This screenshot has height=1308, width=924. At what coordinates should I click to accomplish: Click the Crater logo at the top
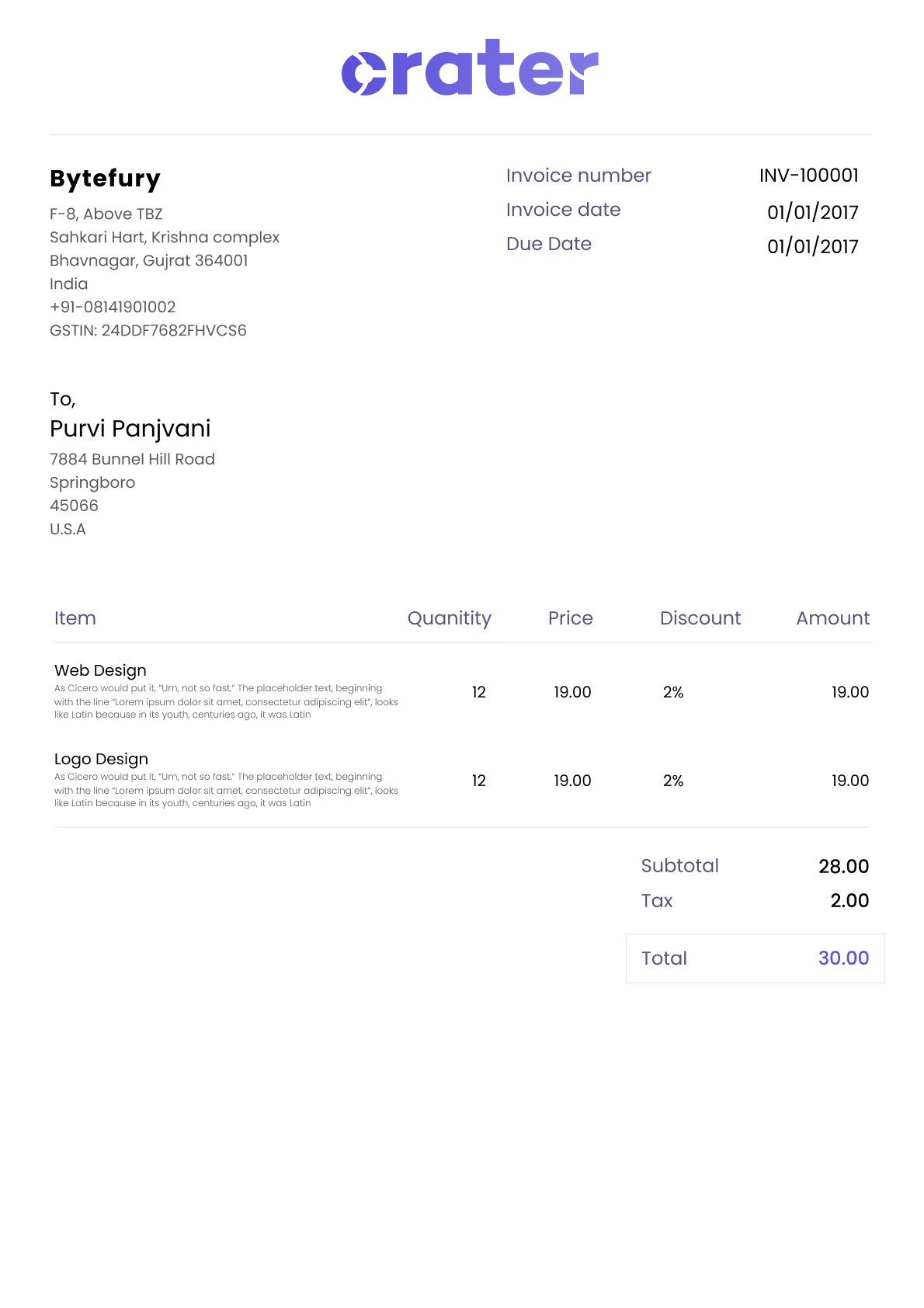pos(470,68)
